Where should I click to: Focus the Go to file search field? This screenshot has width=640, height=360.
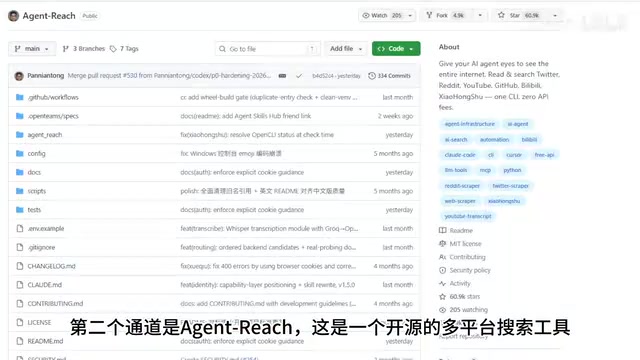click(x=267, y=49)
